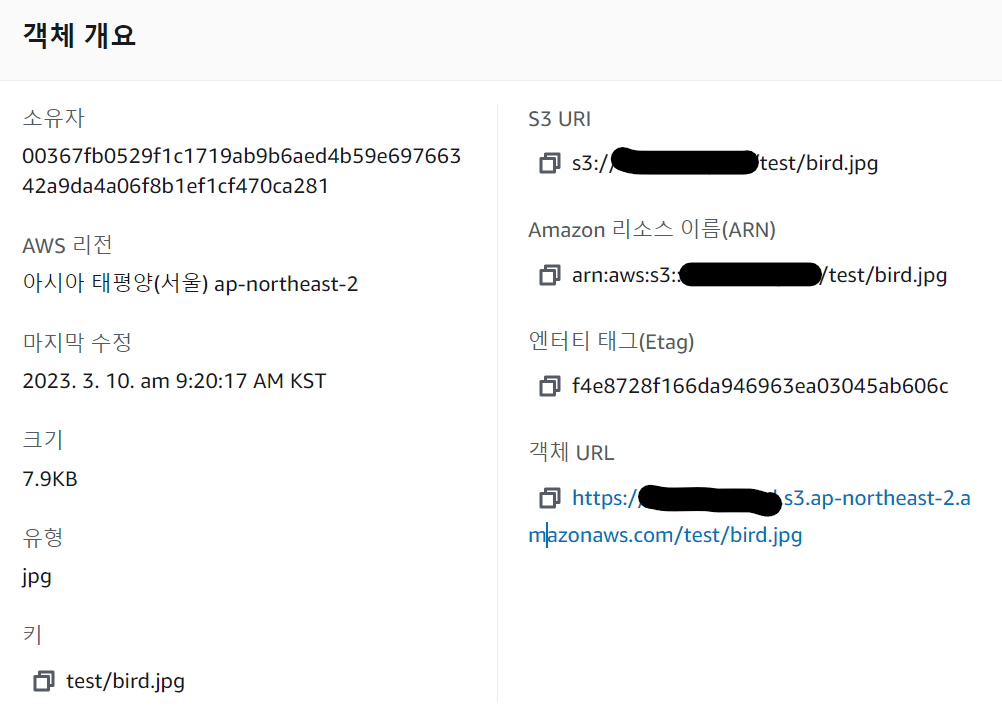Click the last modified timestamp value
Image resolution: width=1002 pixels, height=724 pixels.
pyautogui.click(x=174, y=381)
